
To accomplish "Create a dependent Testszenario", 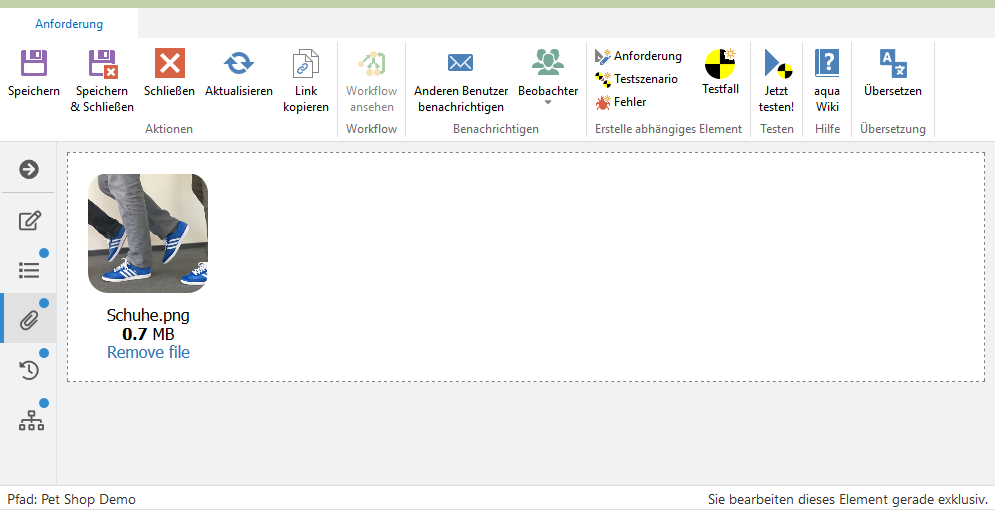I will pos(637,79).
